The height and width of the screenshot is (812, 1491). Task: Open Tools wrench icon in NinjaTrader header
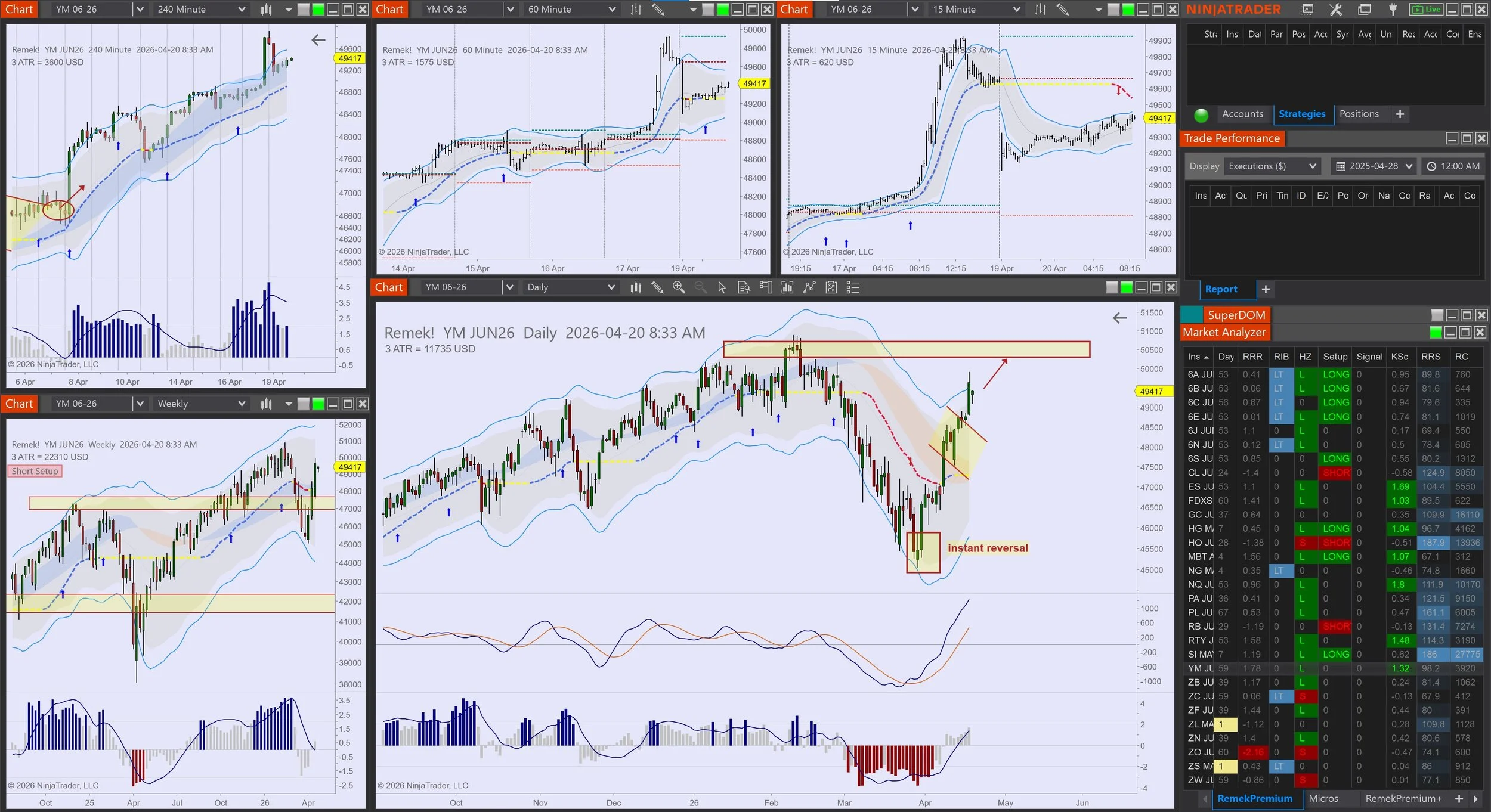(x=1335, y=9)
